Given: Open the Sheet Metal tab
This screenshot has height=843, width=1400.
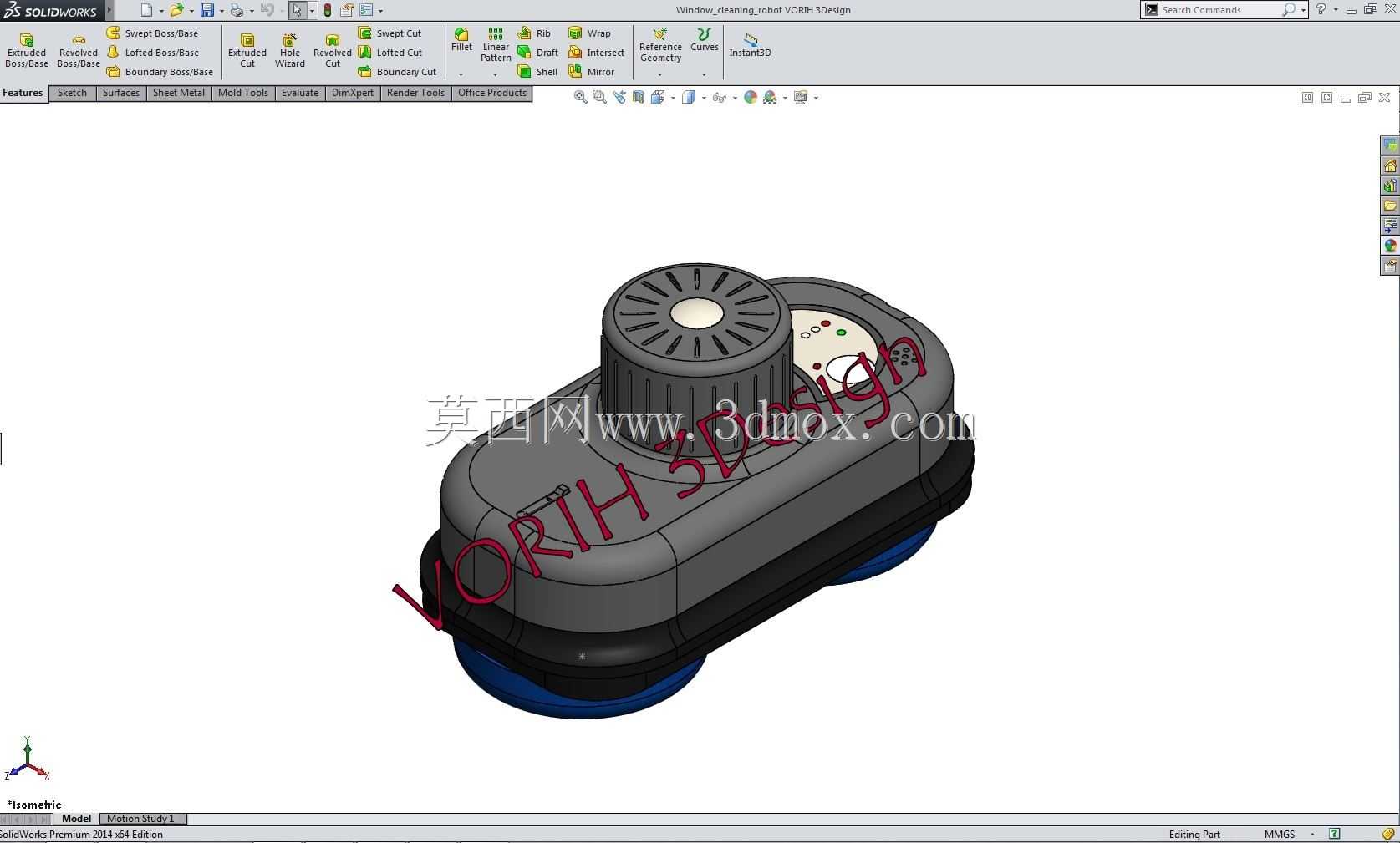Looking at the screenshot, I should (x=179, y=93).
